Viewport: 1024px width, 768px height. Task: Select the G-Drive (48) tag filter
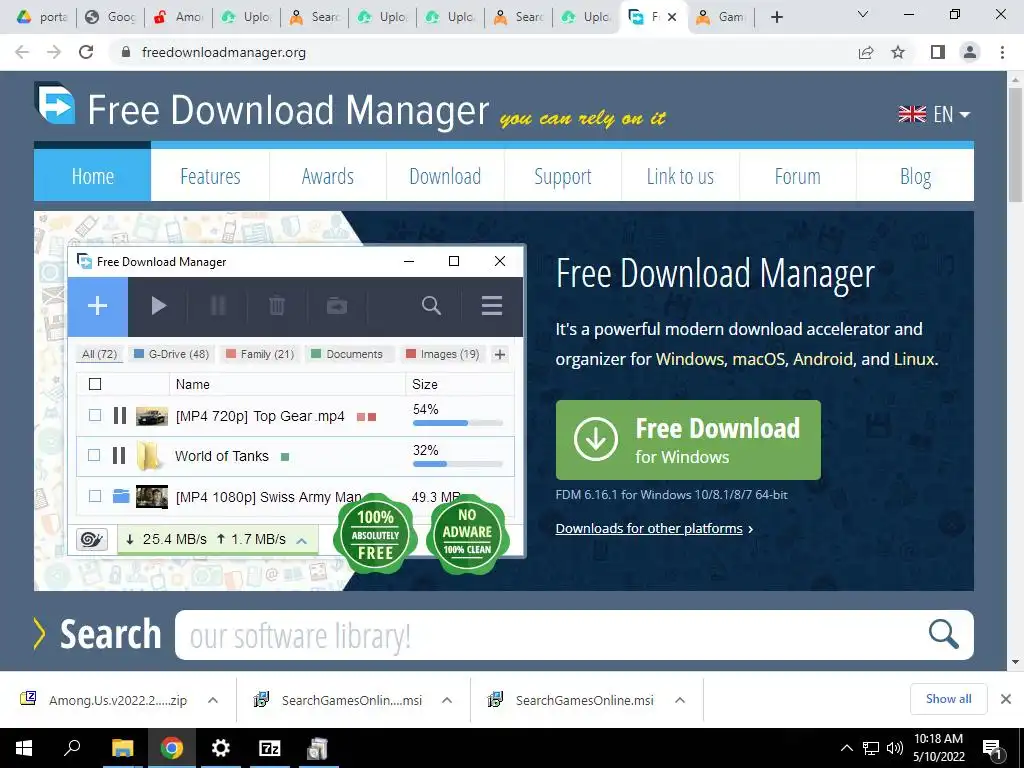[x=171, y=354]
